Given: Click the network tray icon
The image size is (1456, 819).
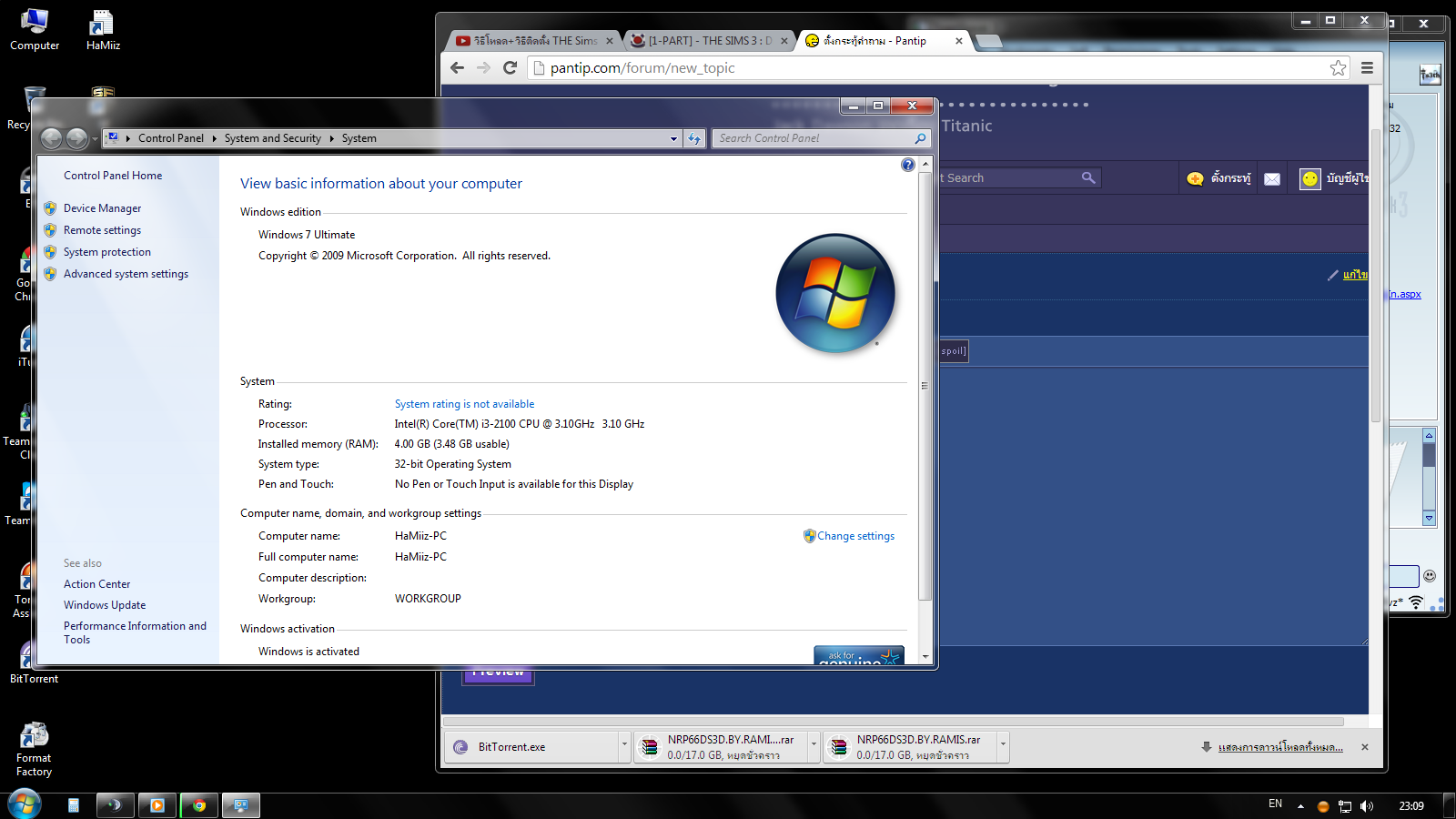Looking at the screenshot, I should pyautogui.click(x=1345, y=805).
